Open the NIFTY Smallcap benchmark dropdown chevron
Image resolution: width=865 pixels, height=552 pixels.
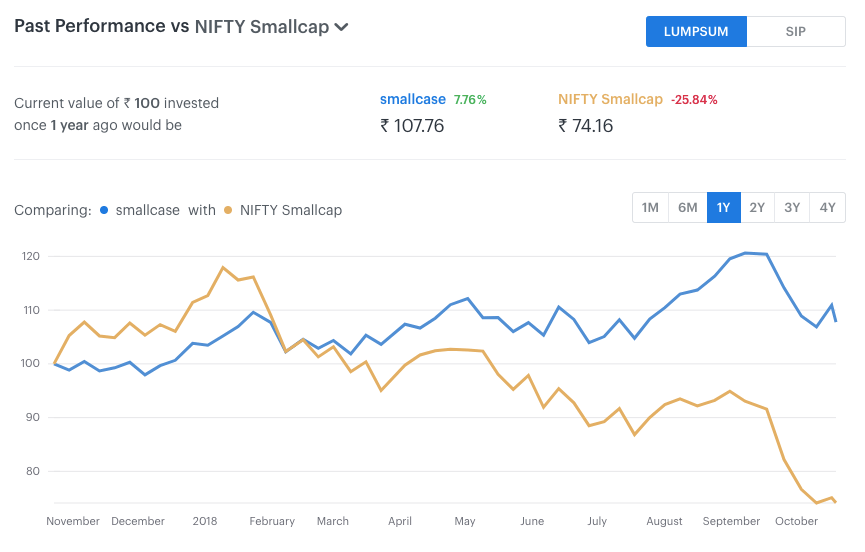(342, 27)
